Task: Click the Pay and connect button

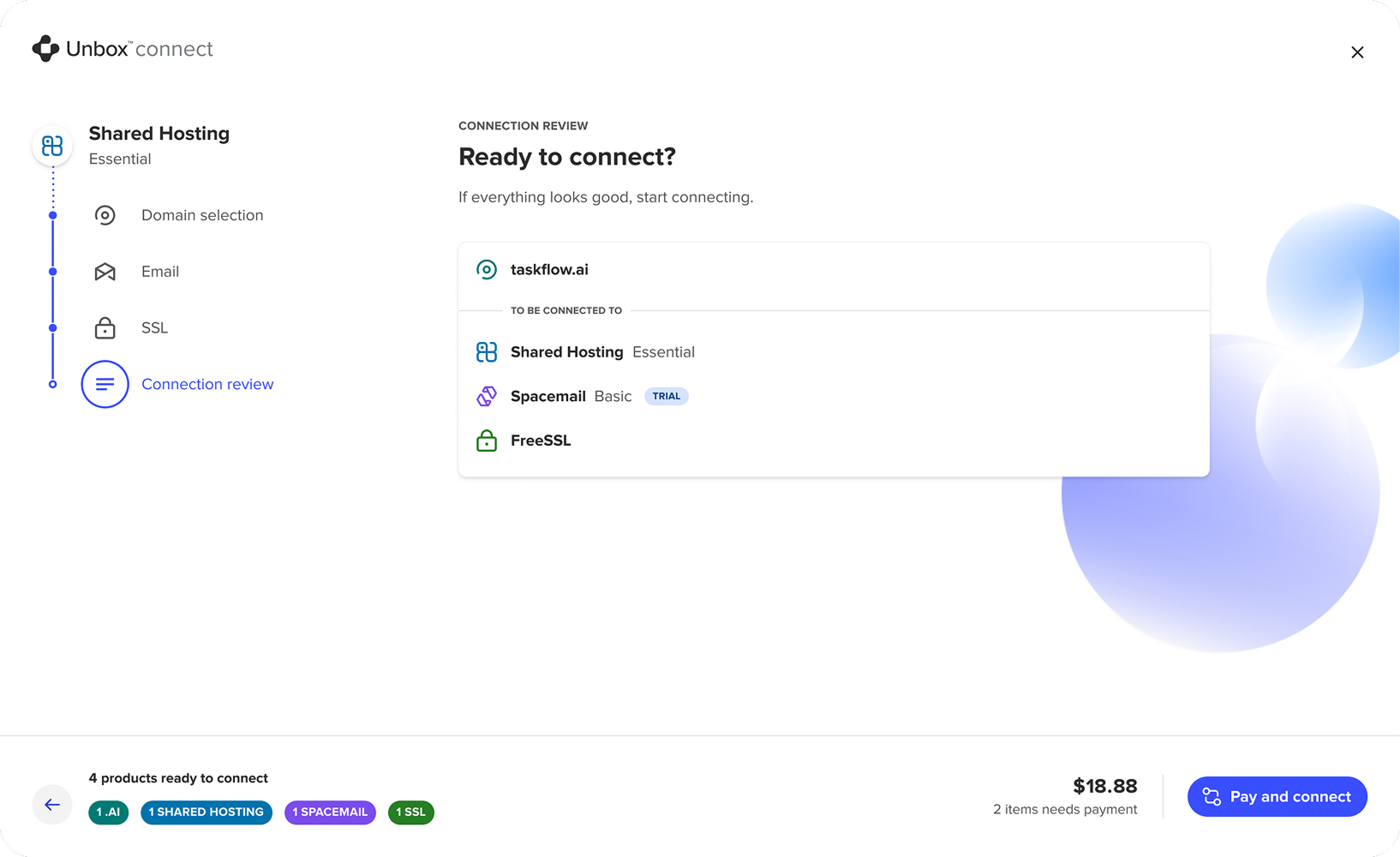Action: [1277, 796]
